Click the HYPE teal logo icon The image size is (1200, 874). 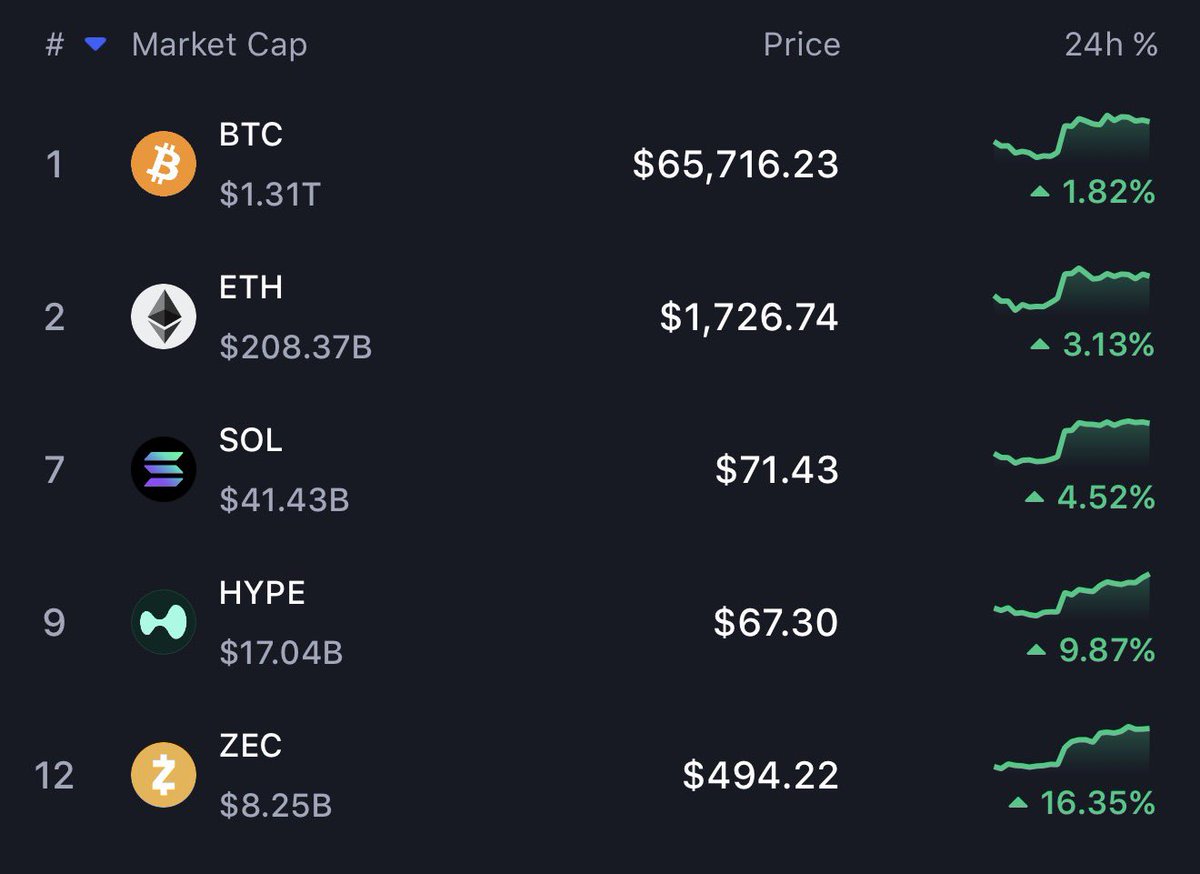tap(163, 622)
